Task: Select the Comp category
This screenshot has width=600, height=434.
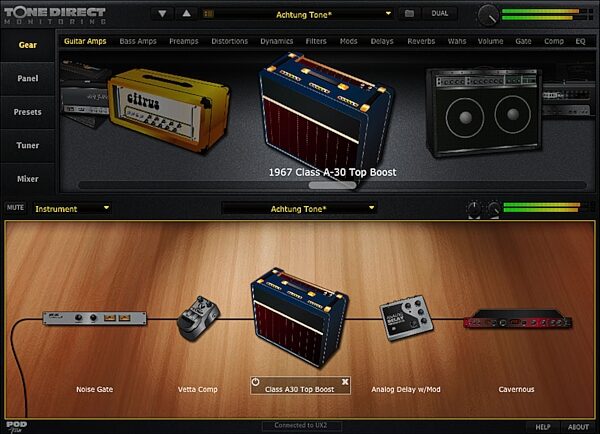Action: pos(554,41)
